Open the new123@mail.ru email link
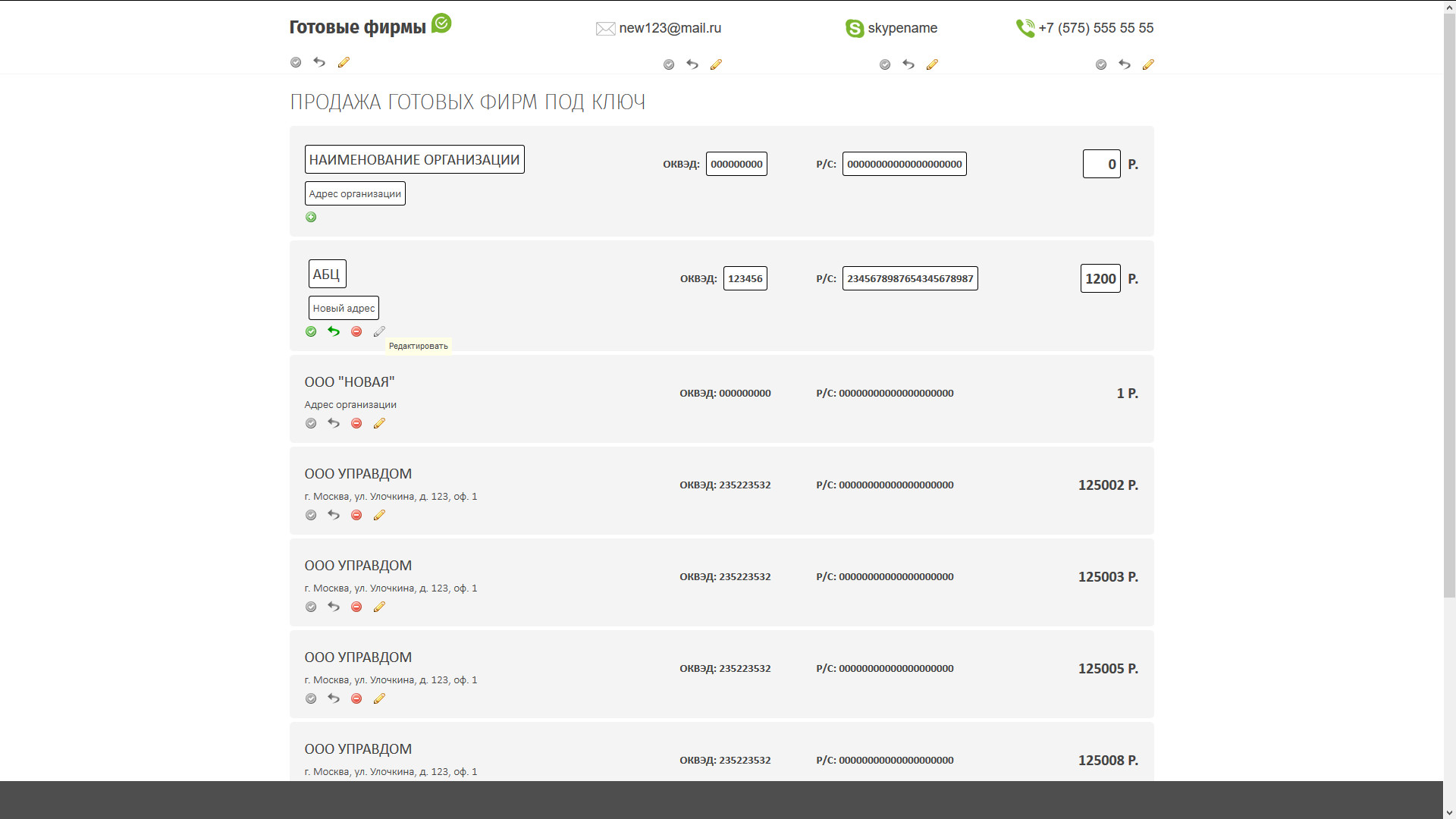This screenshot has height=819, width=1456. coord(670,28)
